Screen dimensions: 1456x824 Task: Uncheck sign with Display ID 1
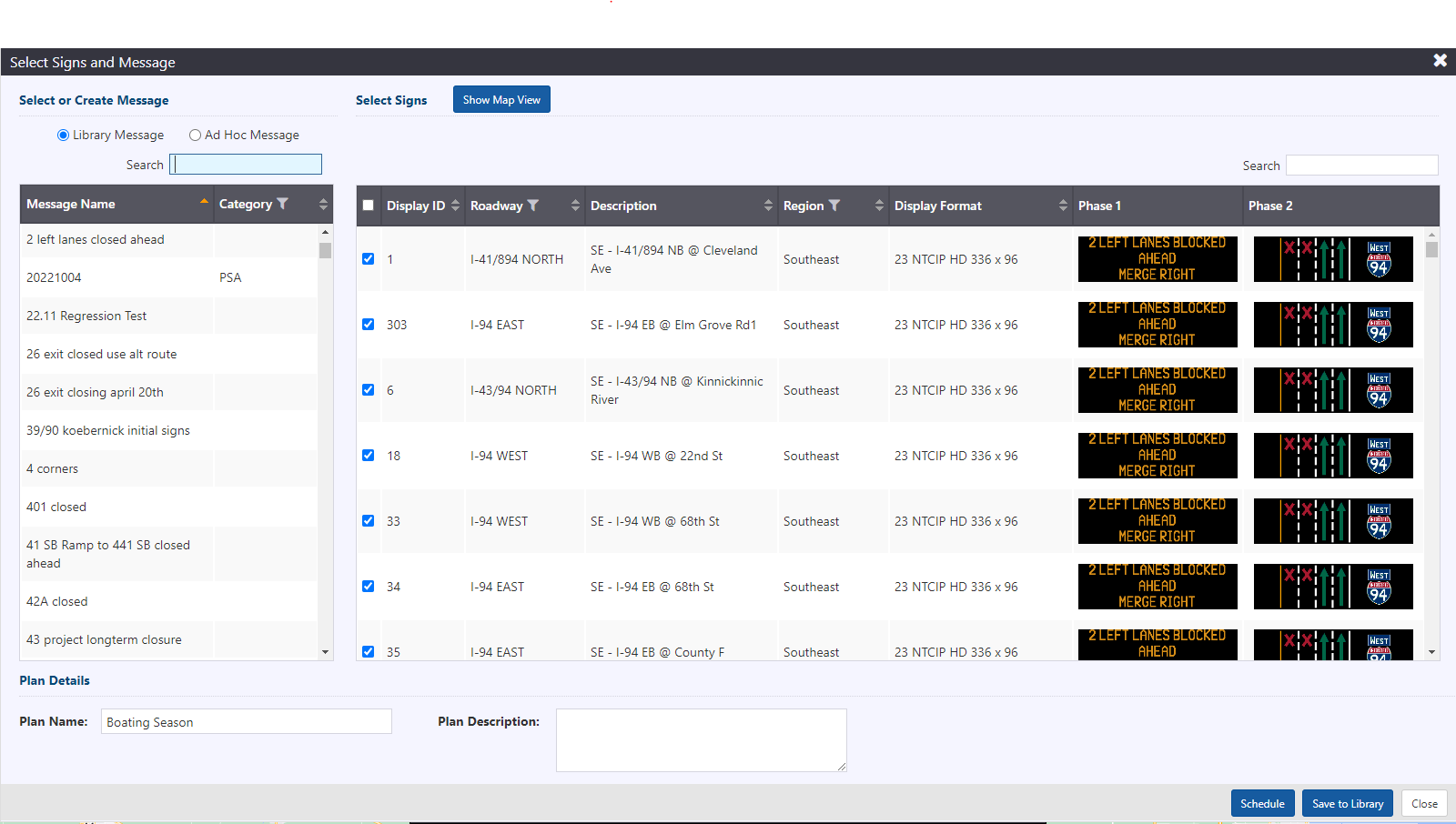368,258
